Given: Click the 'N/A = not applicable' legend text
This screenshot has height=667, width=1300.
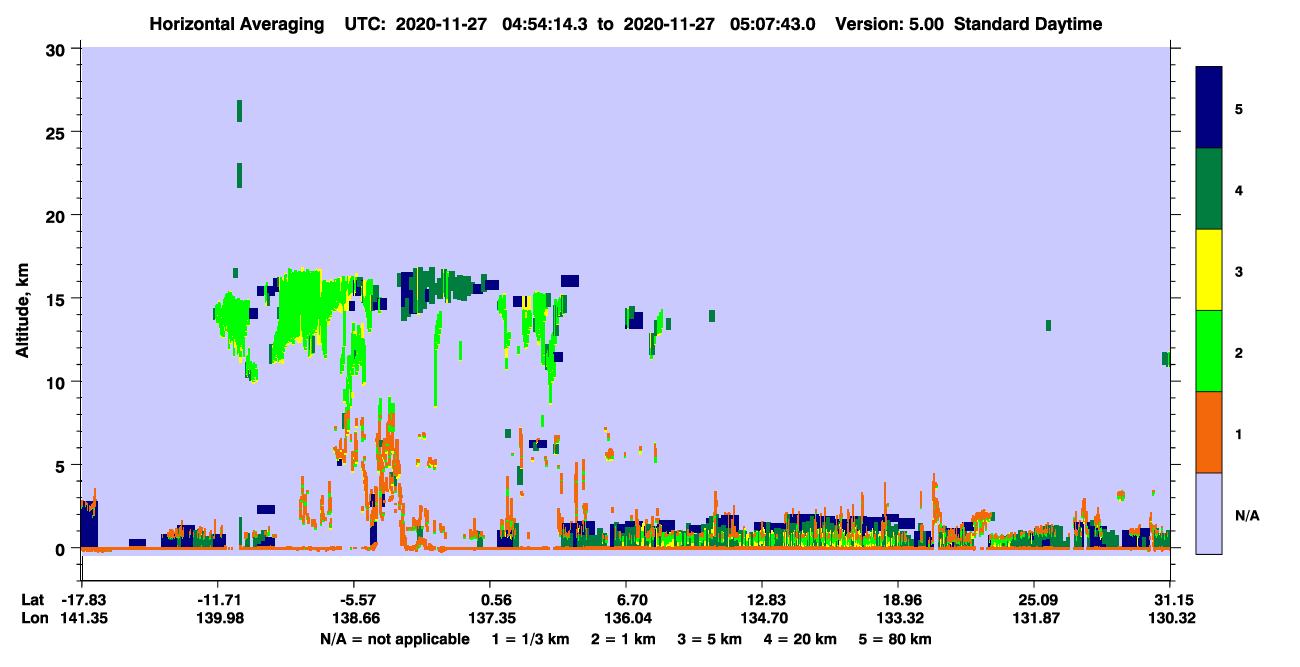Looking at the screenshot, I should [x=394, y=639].
